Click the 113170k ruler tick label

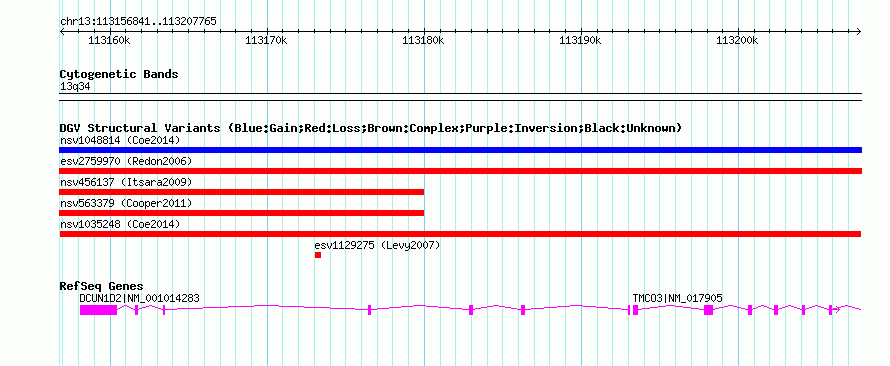point(267,41)
